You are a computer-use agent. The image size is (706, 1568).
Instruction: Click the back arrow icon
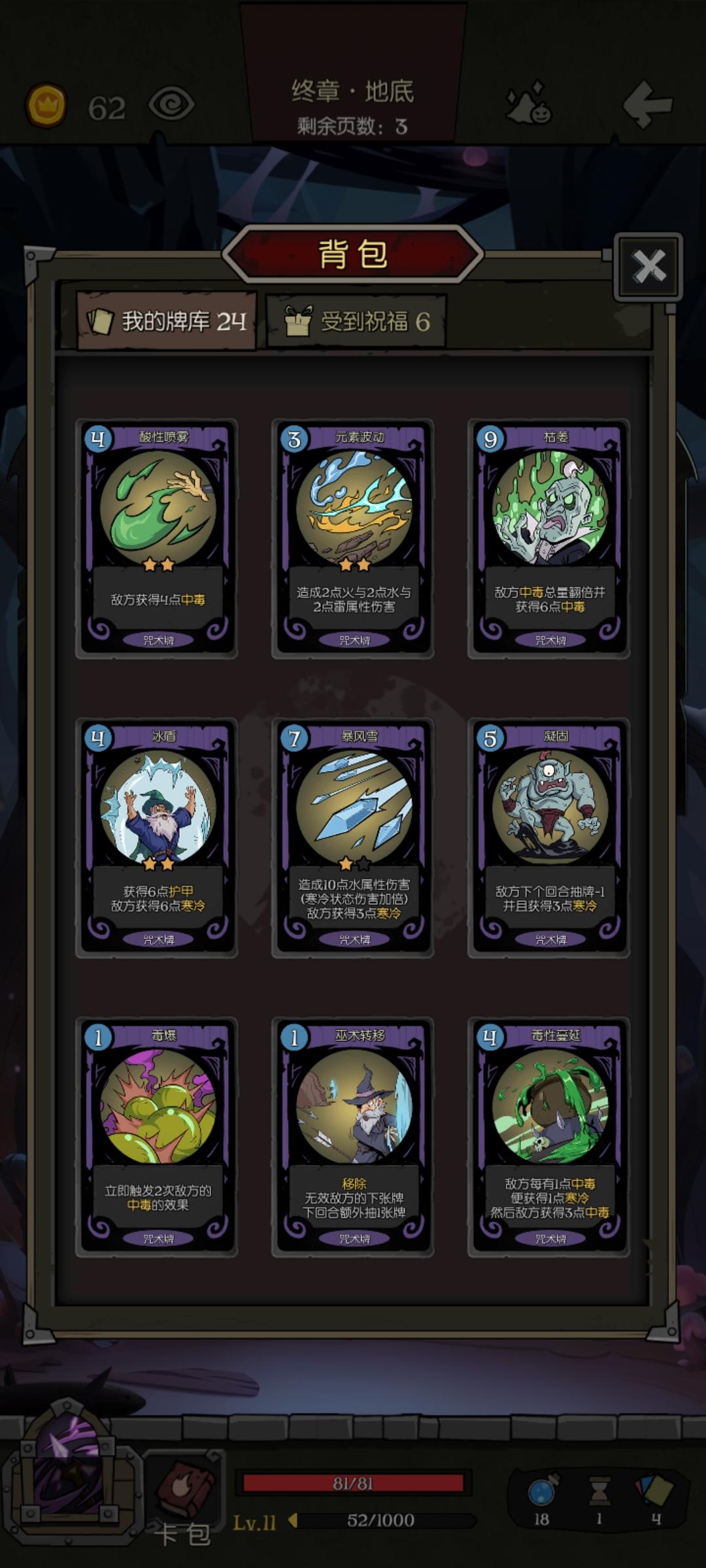(647, 105)
